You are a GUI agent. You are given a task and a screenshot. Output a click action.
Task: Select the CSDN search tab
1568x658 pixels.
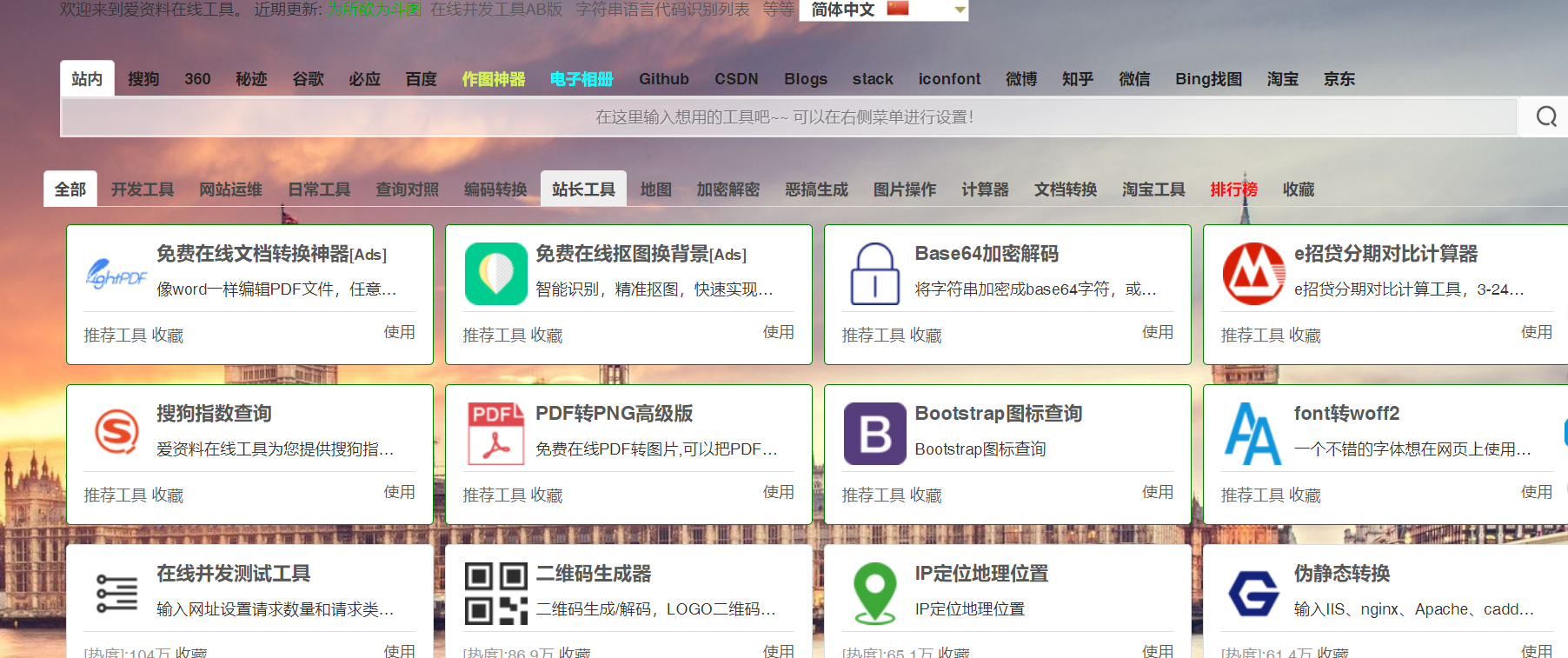[x=736, y=79]
